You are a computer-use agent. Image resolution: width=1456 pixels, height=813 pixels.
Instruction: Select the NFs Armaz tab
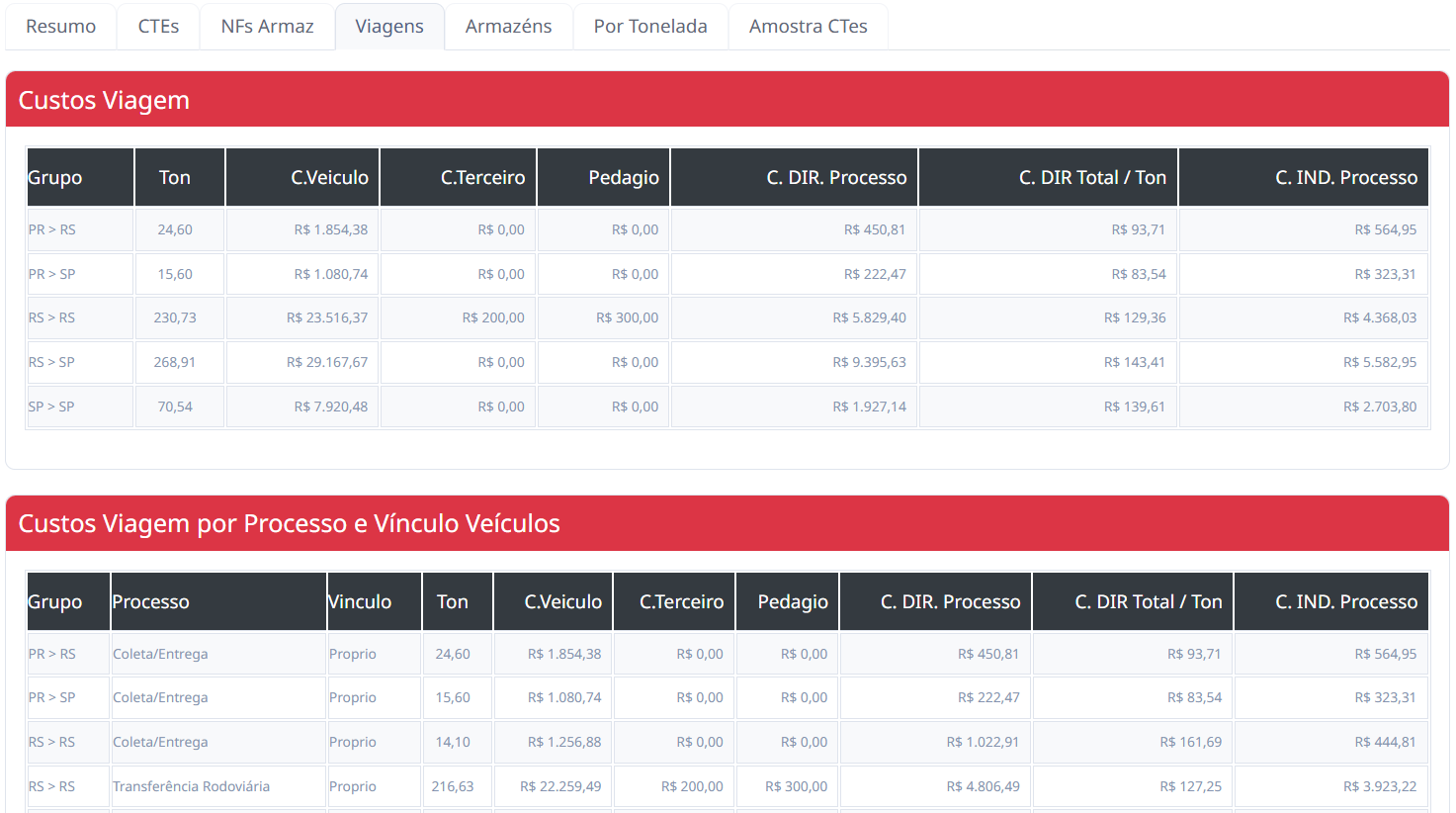267,26
